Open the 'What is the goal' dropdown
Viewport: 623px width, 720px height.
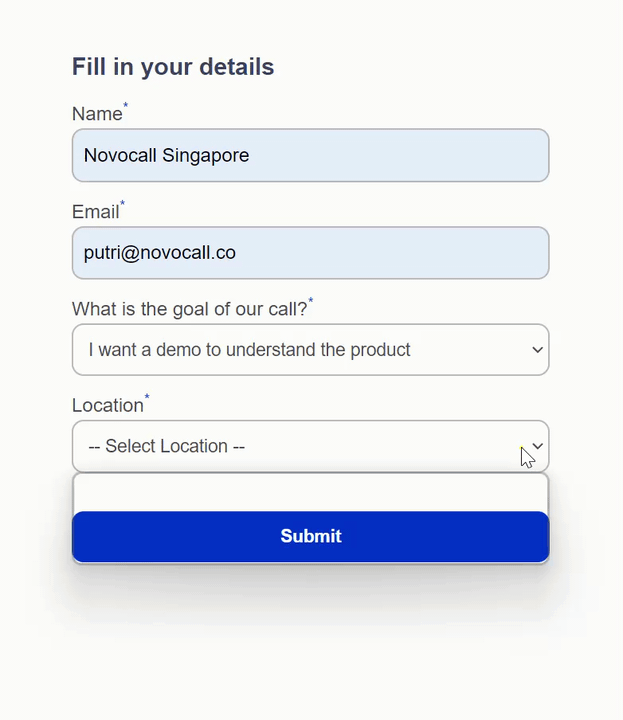(x=310, y=350)
